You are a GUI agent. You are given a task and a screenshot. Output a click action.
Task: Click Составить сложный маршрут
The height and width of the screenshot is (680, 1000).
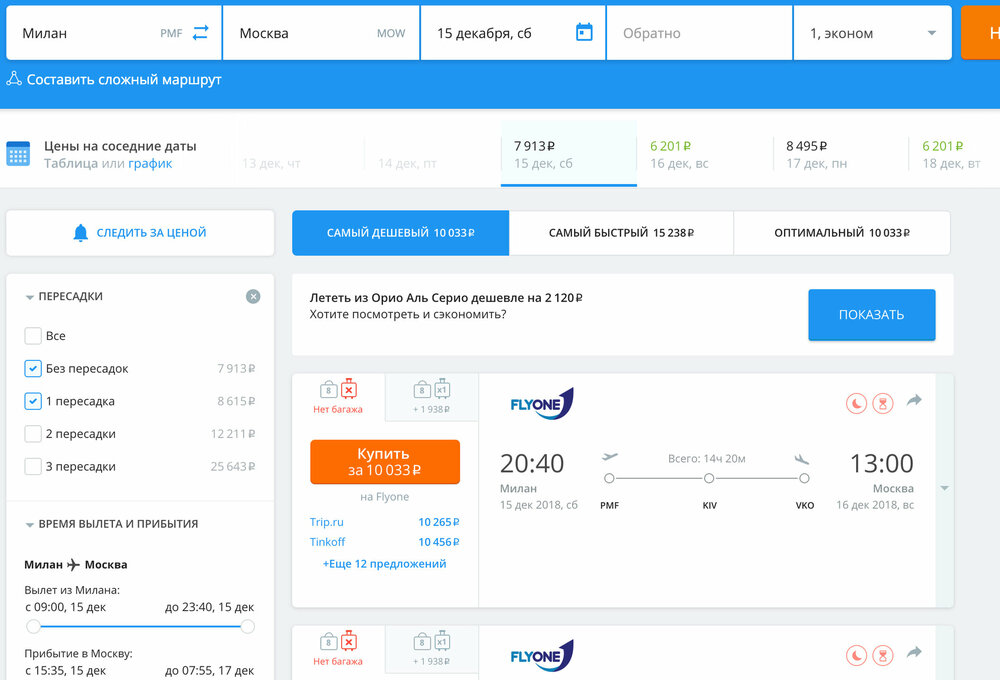[x=124, y=80]
